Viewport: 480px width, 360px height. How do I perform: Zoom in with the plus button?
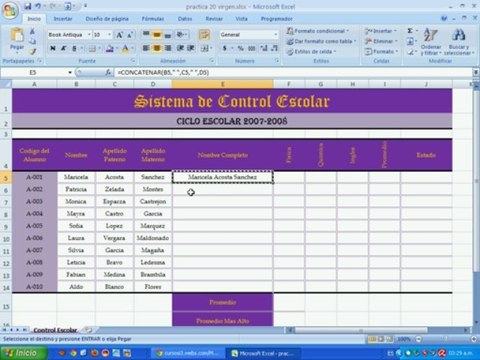click(474, 339)
